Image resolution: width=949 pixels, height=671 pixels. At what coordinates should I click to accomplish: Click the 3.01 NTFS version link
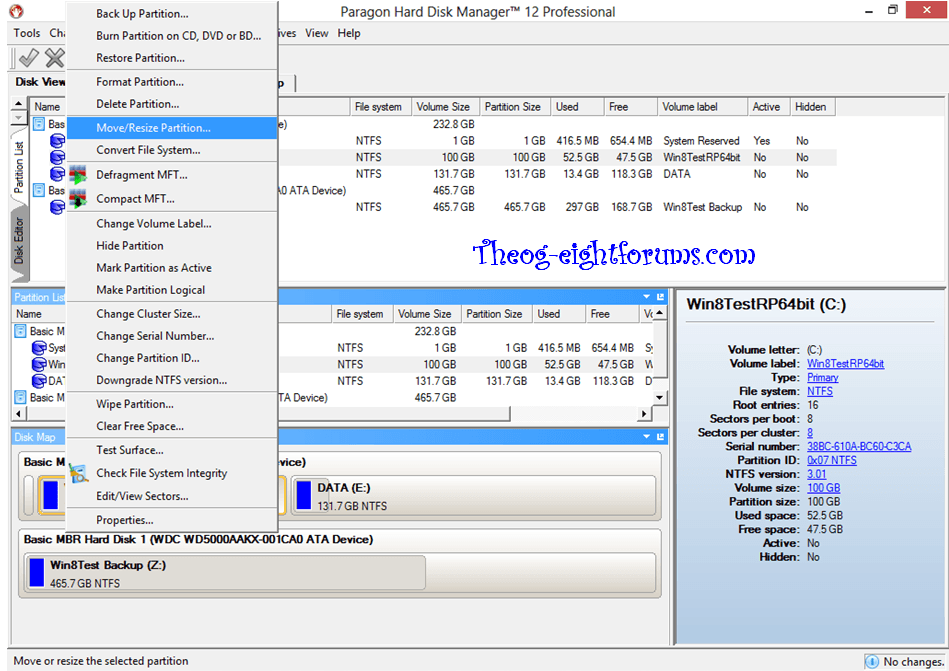816,474
